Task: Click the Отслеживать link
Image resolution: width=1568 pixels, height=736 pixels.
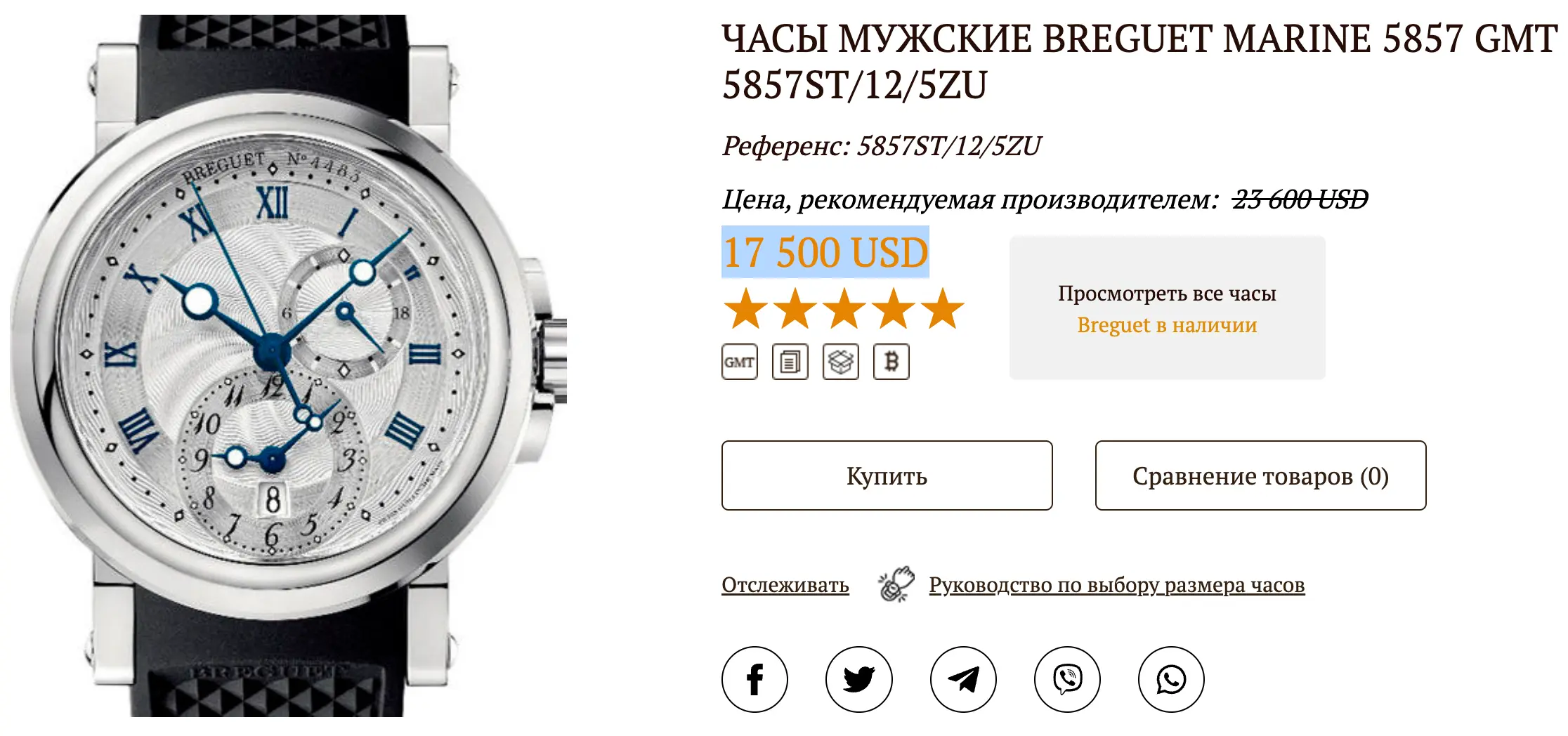Action: pyautogui.click(x=785, y=585)
